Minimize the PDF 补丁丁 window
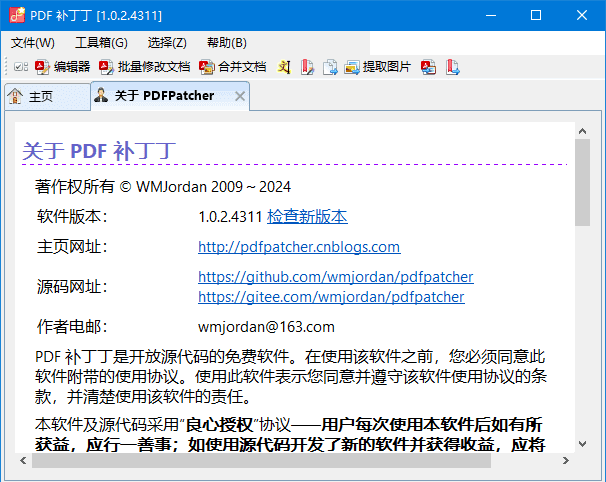This screenshot has height=482, width=606. click(491, 15)
